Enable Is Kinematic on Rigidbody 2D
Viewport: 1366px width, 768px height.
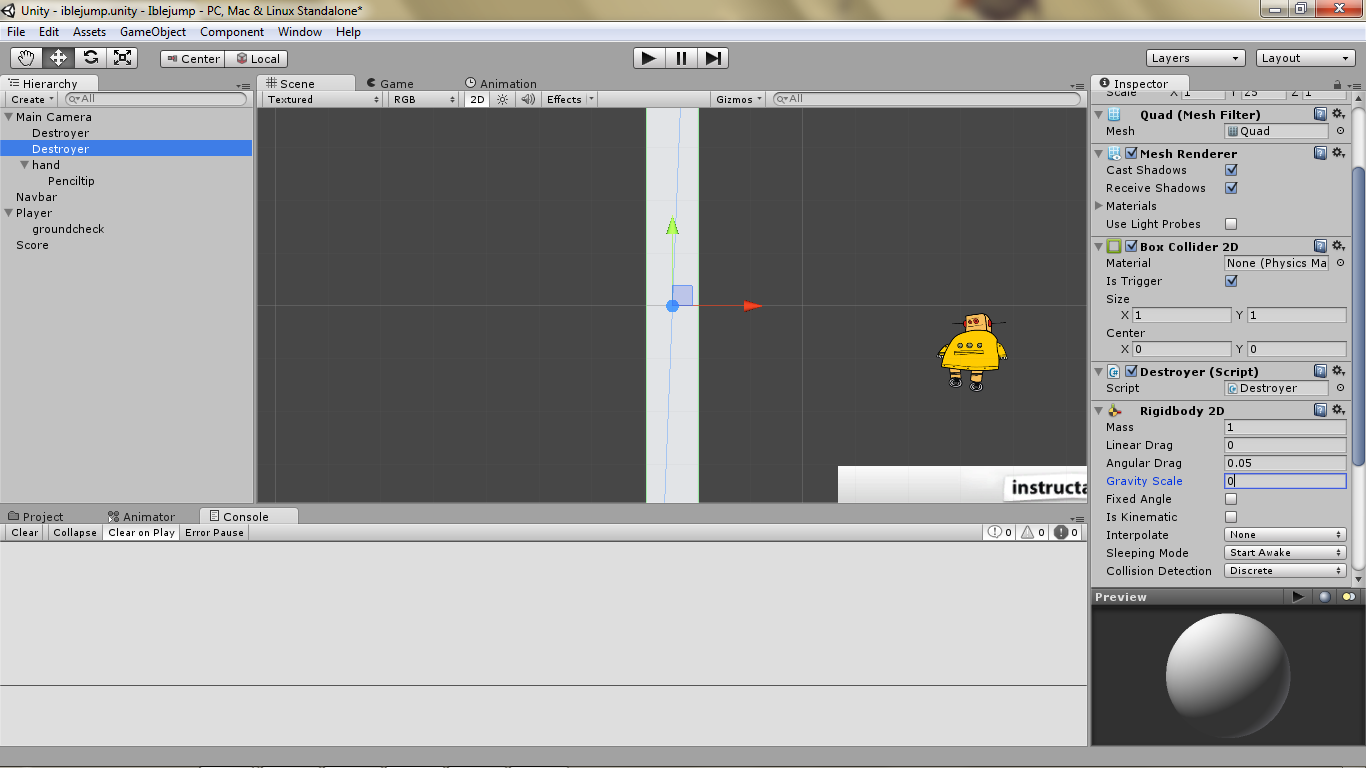coord(1230,517)
